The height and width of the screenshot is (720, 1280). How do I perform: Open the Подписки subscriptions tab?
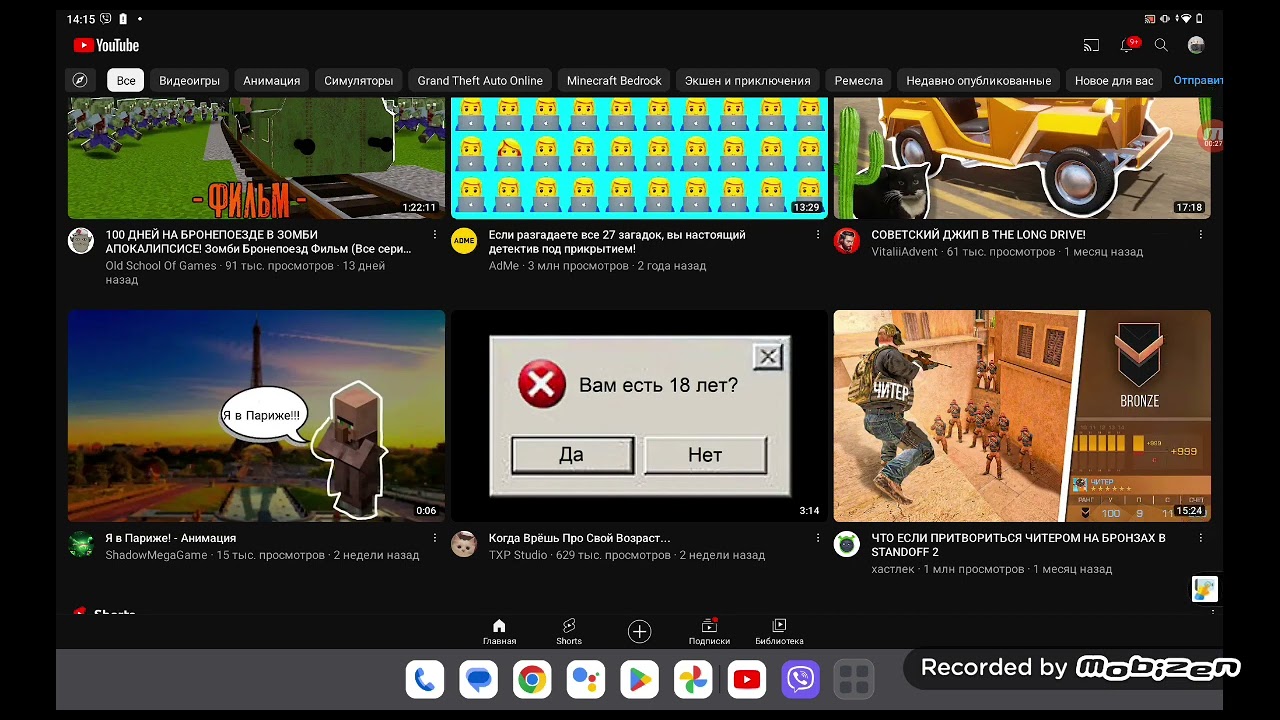709,632
